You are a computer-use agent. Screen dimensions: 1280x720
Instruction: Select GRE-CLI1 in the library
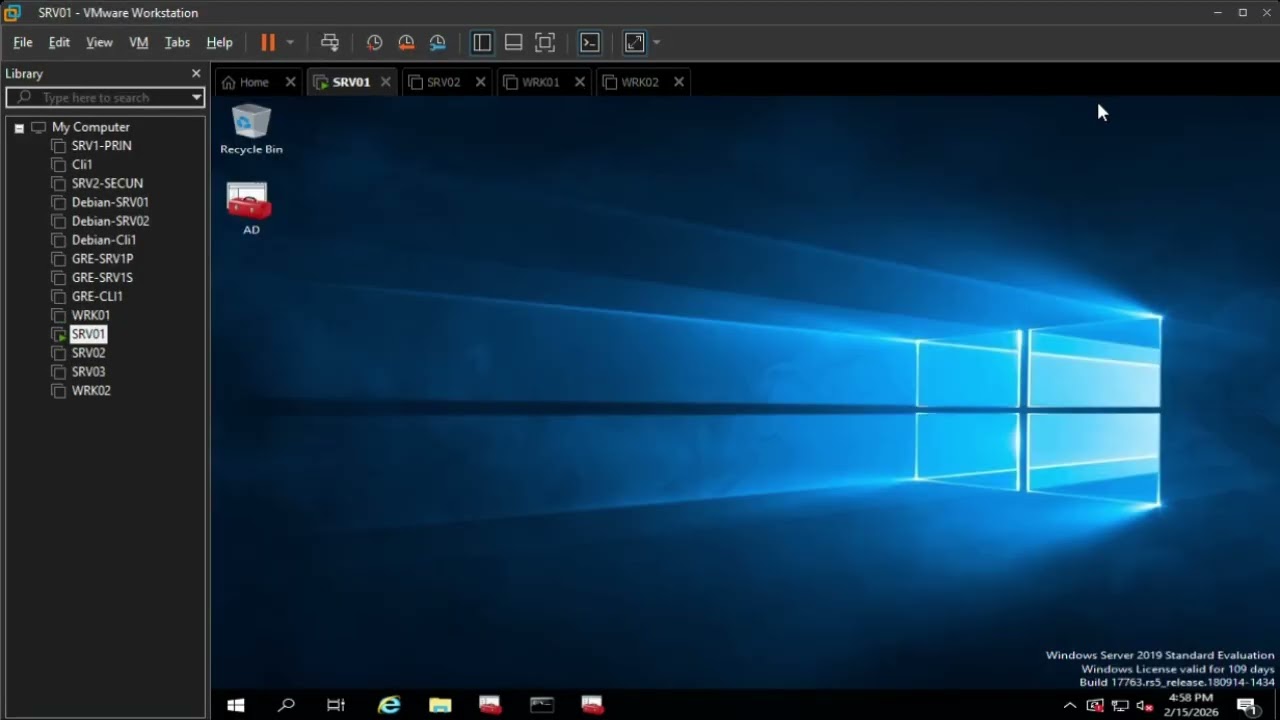click(97, 297)
